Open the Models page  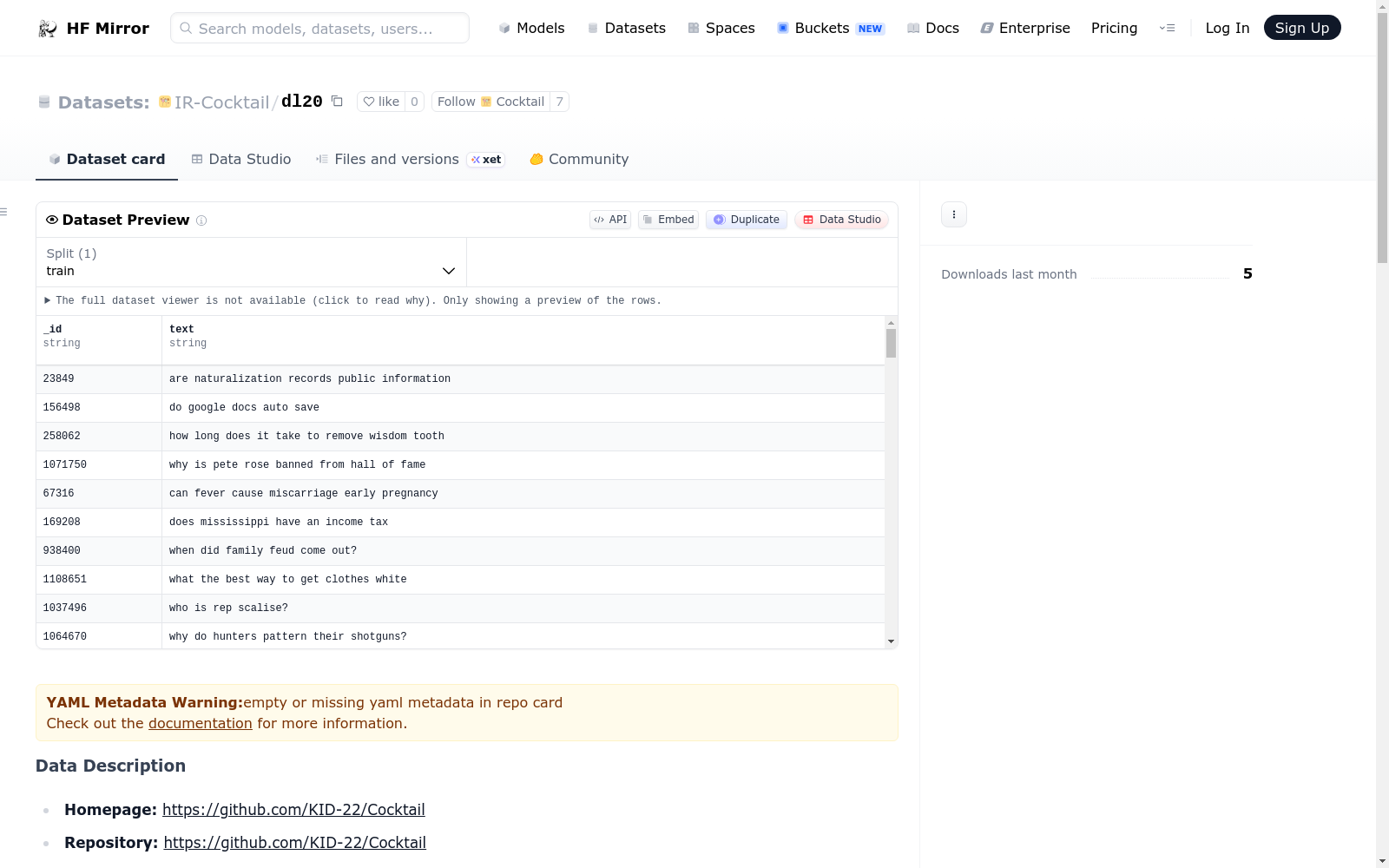coord(531,28)
